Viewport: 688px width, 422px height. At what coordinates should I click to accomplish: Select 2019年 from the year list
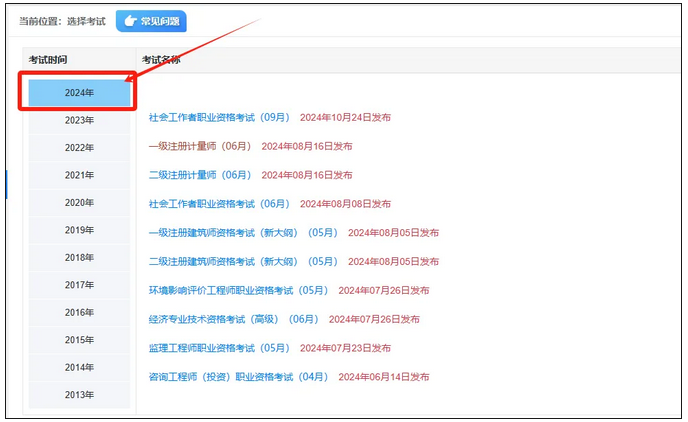pos(79,230)
